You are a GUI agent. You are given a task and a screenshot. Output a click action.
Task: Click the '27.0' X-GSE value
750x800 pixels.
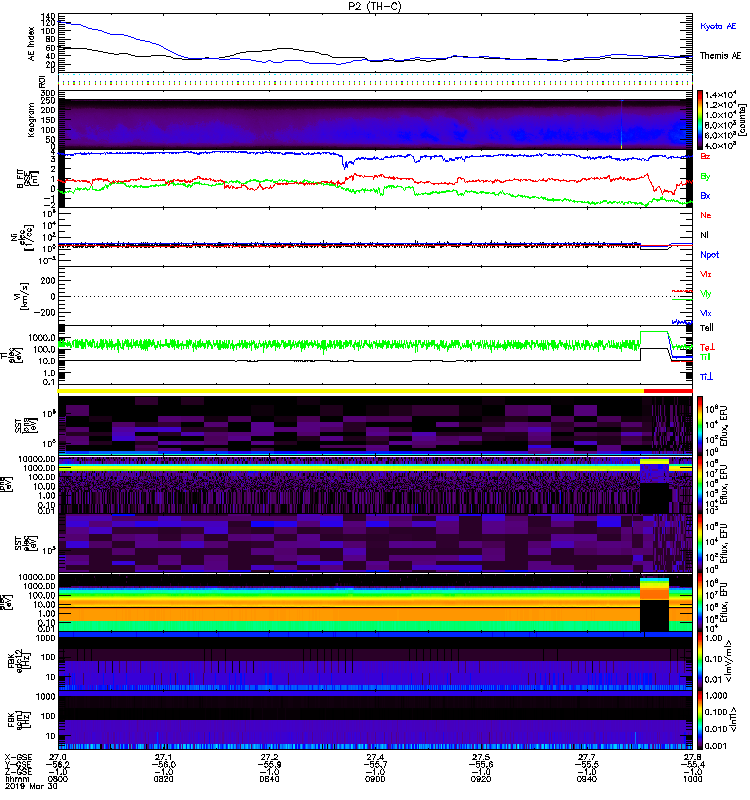pyautogui.click(x=58, y=757)
